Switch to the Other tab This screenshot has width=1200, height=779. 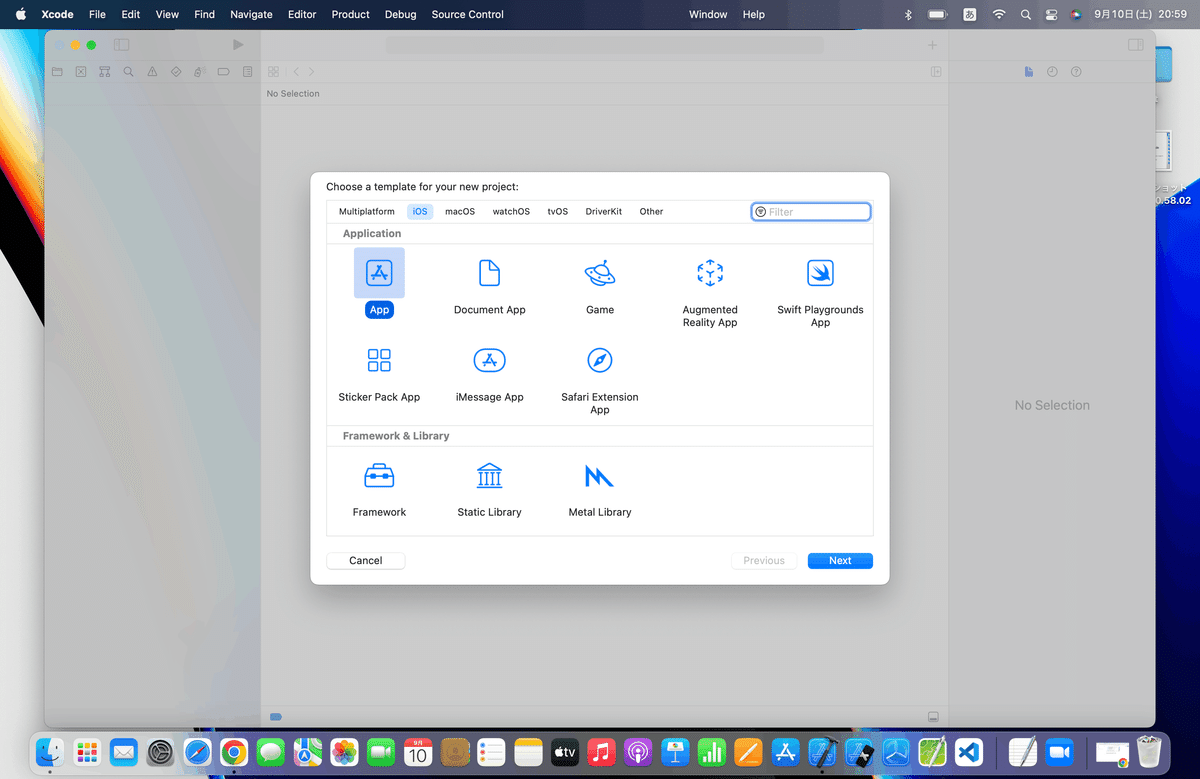(651, 211)
